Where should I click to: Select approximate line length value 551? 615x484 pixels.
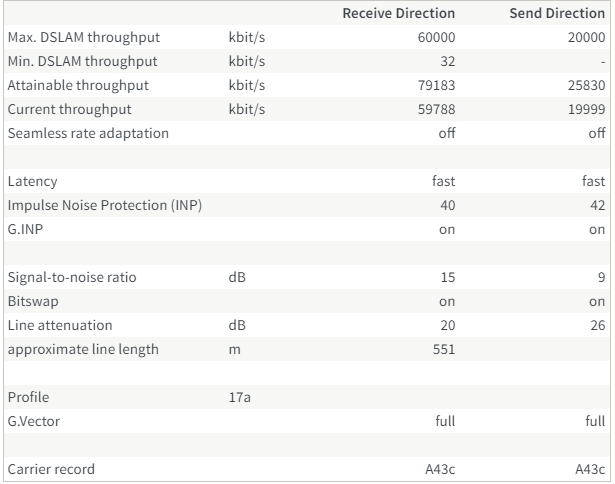pyautogui.click(x=444, y=349)
